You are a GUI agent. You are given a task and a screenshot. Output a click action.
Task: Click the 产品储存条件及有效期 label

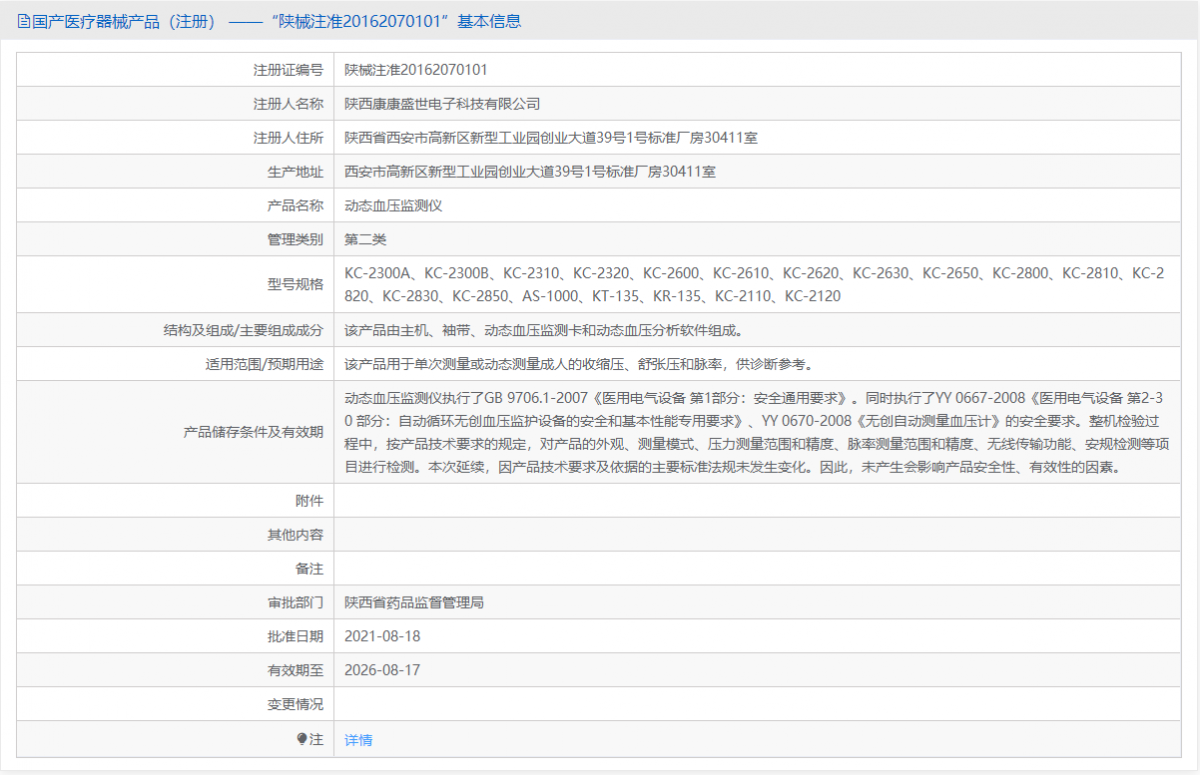click(253, 432)
